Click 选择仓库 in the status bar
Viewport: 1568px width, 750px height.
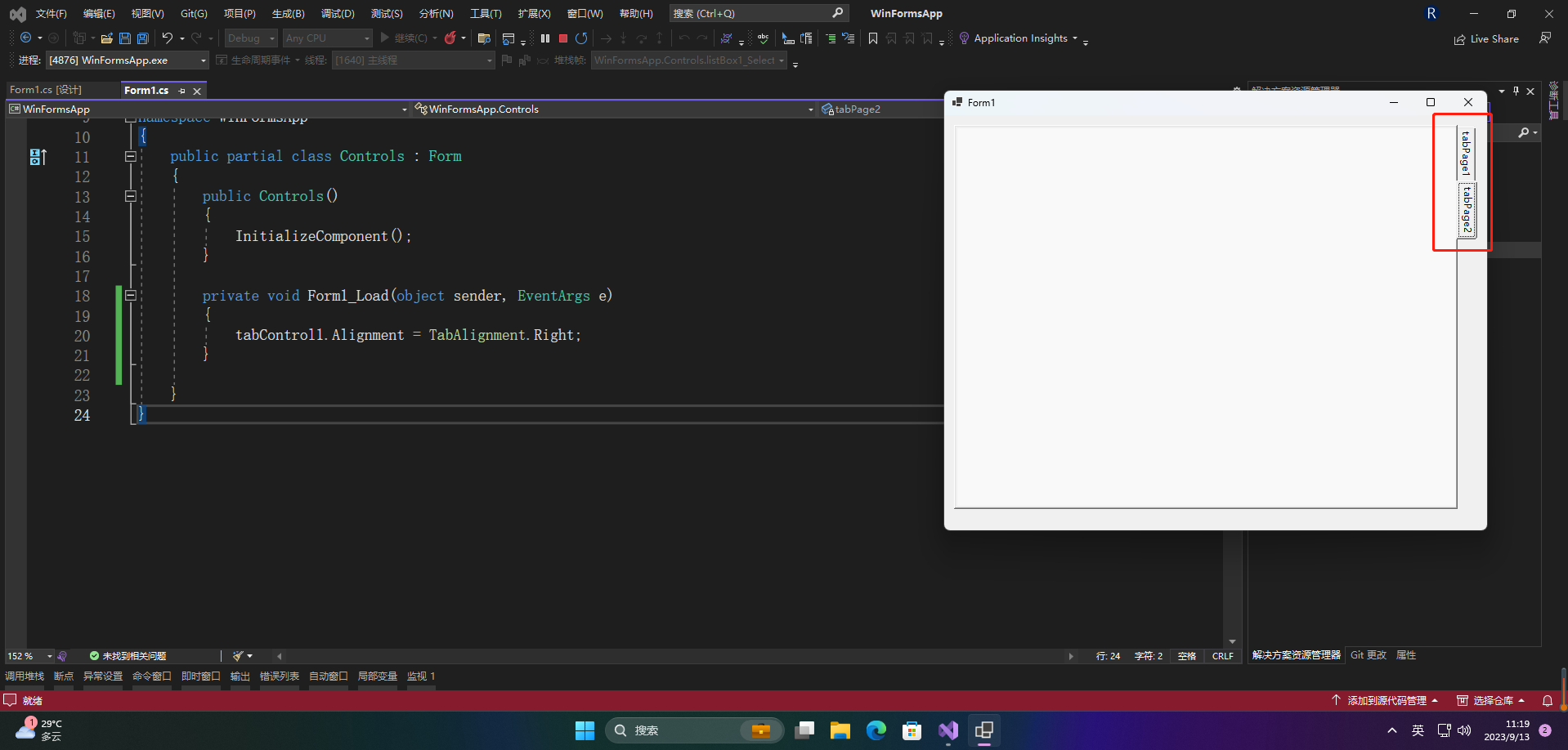tap(1492, 700)
